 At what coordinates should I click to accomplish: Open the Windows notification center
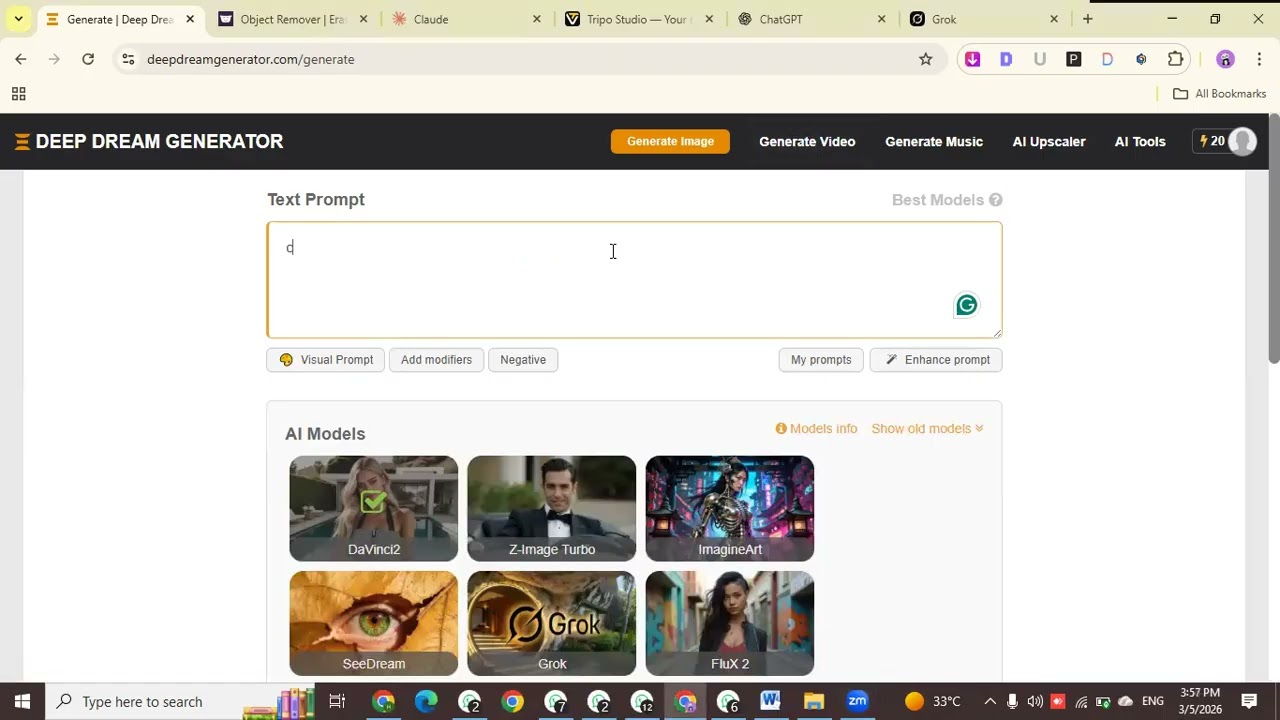pyautogui.click(x=1249, y=701)
